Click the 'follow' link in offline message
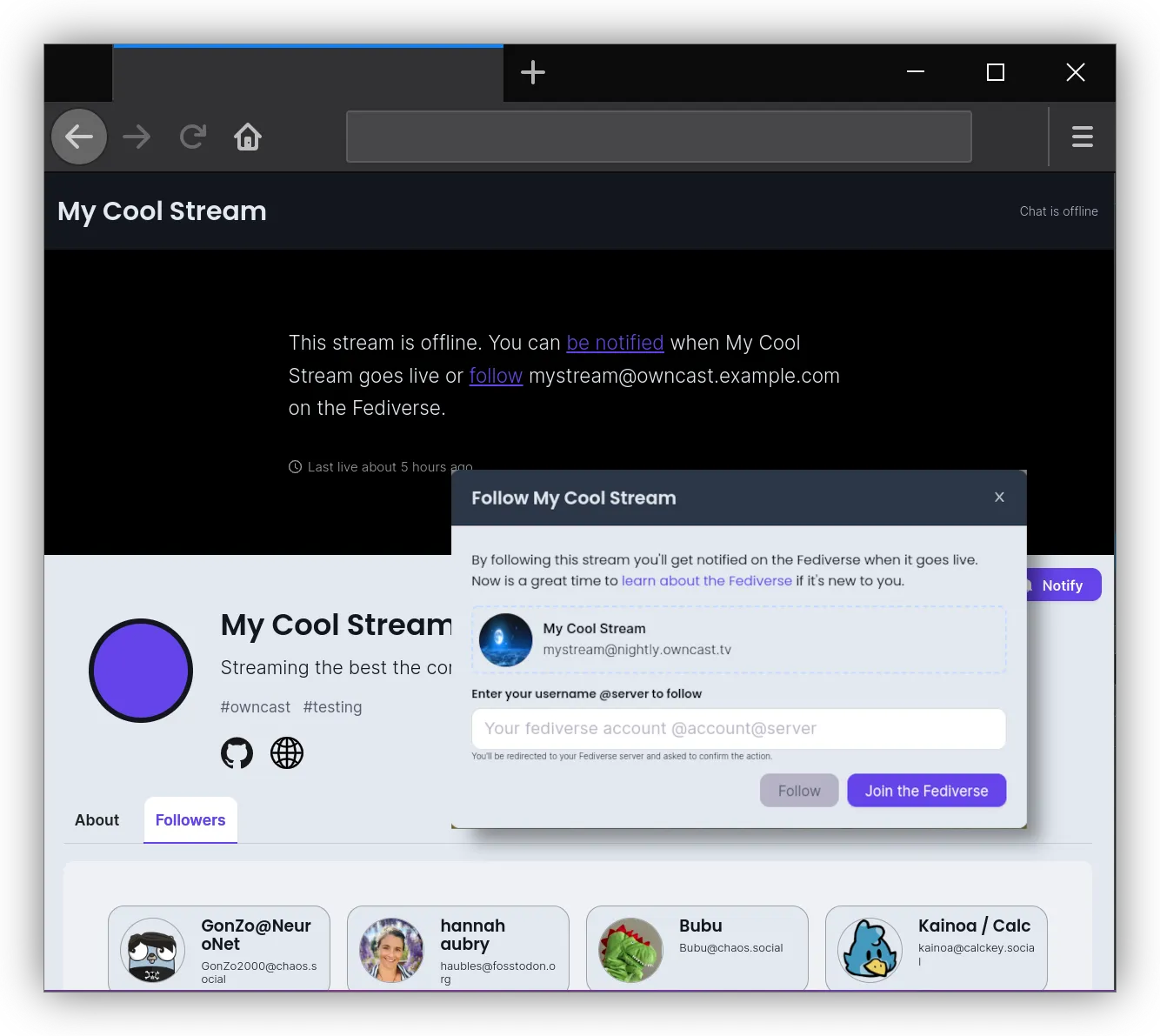Image resolution: width=1160 pixels, height=1036 pixels. pyautogui.click(x=496, y=376)
